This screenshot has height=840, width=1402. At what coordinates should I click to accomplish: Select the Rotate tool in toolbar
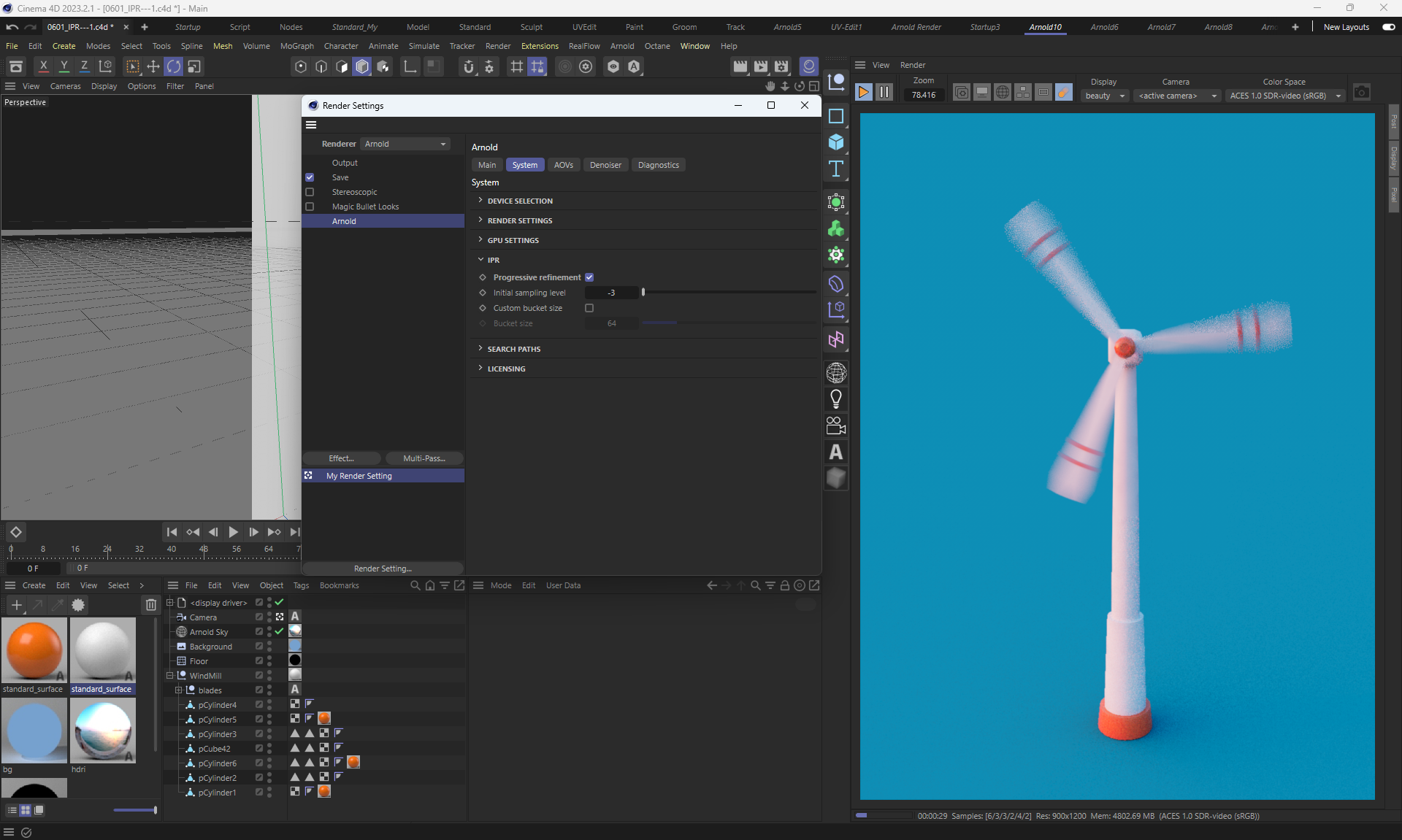[173, 66]
